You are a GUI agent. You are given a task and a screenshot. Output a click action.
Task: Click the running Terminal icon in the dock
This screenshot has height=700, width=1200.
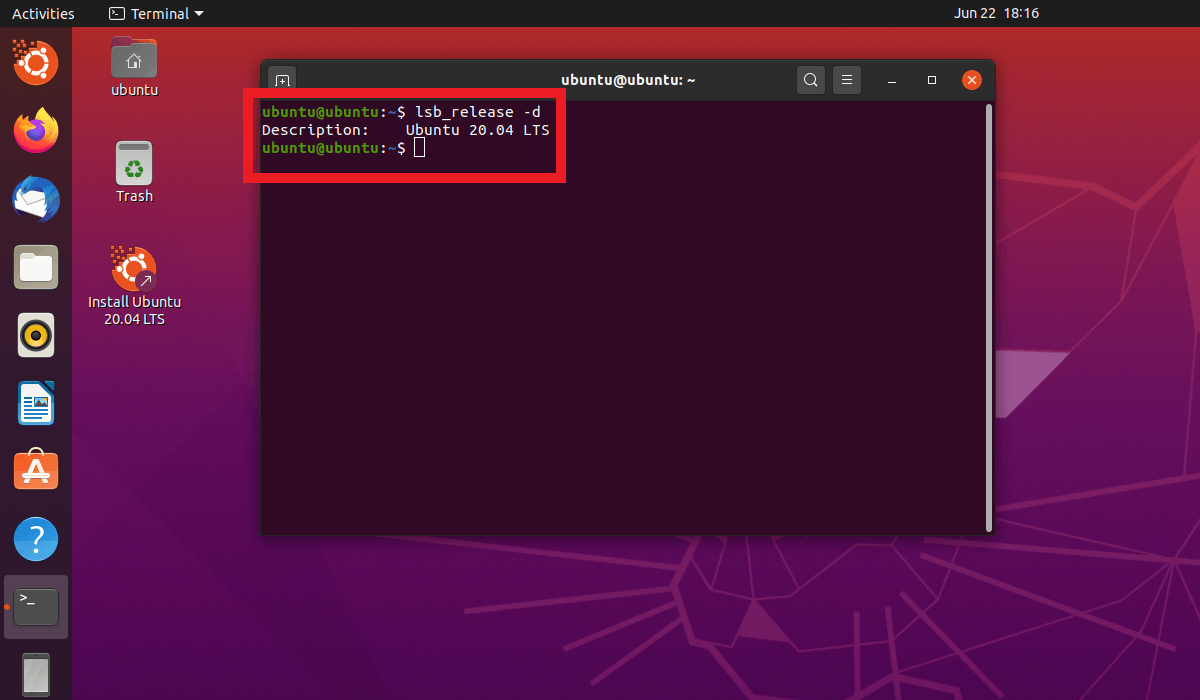pyautogui.click(x=36, y=606)
